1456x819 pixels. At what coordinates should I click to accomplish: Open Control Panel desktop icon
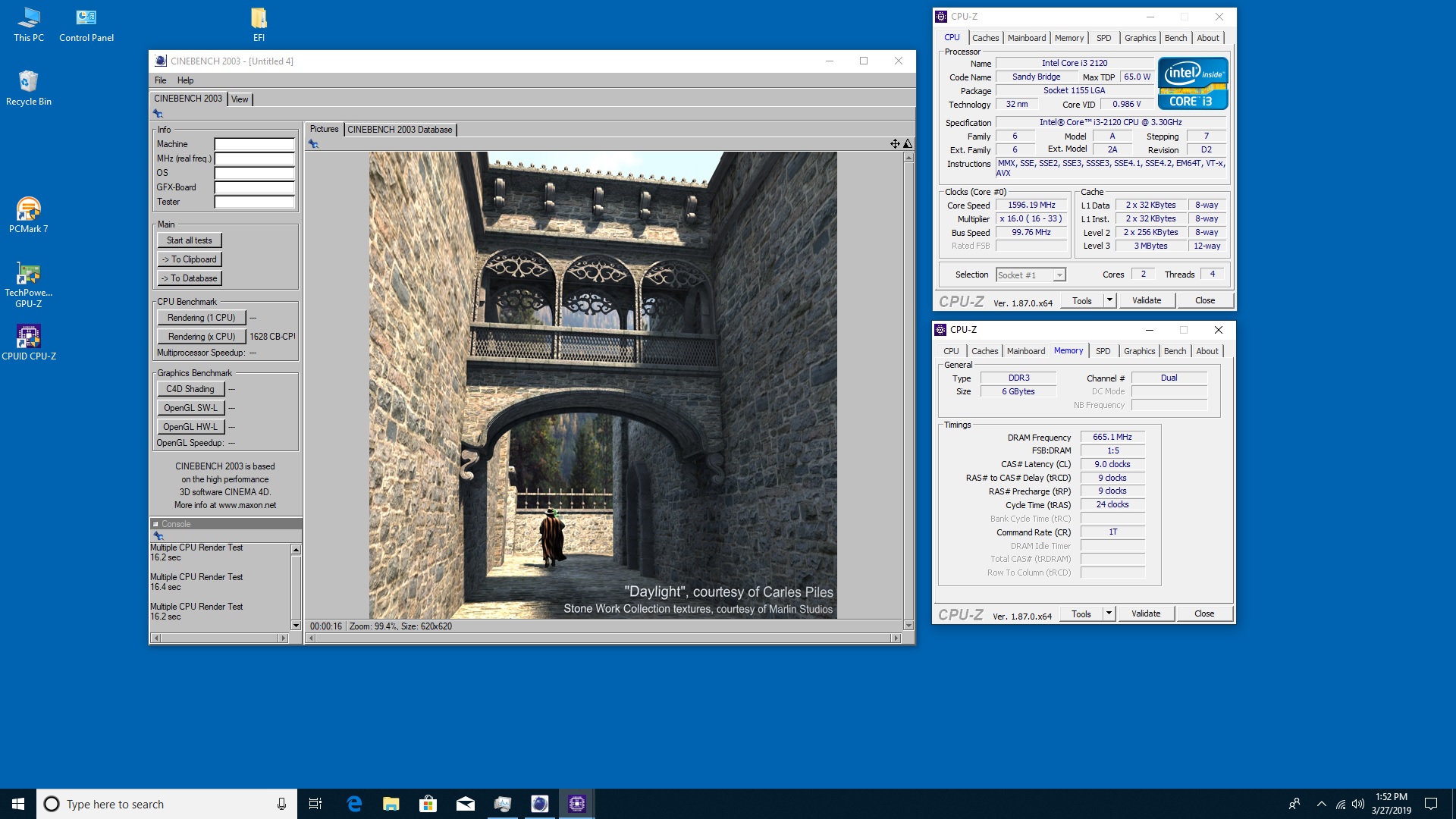pos(86,24)
